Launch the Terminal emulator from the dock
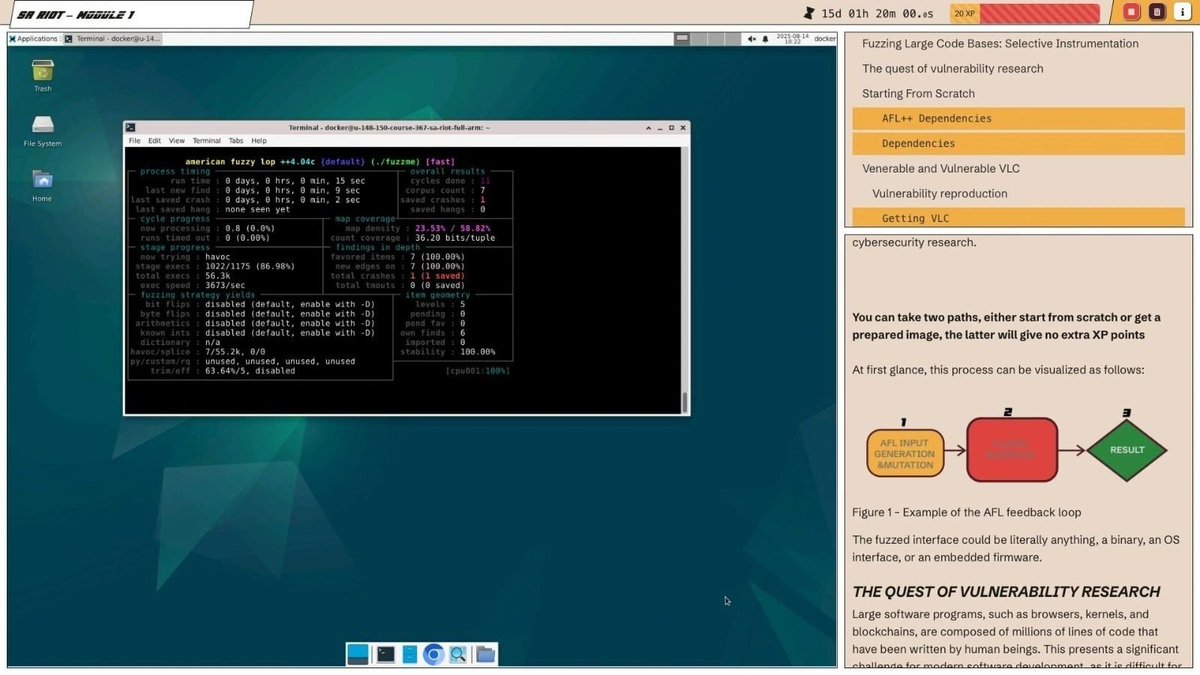This screenshot has height=675, width=1200. (x=385, y=654)
